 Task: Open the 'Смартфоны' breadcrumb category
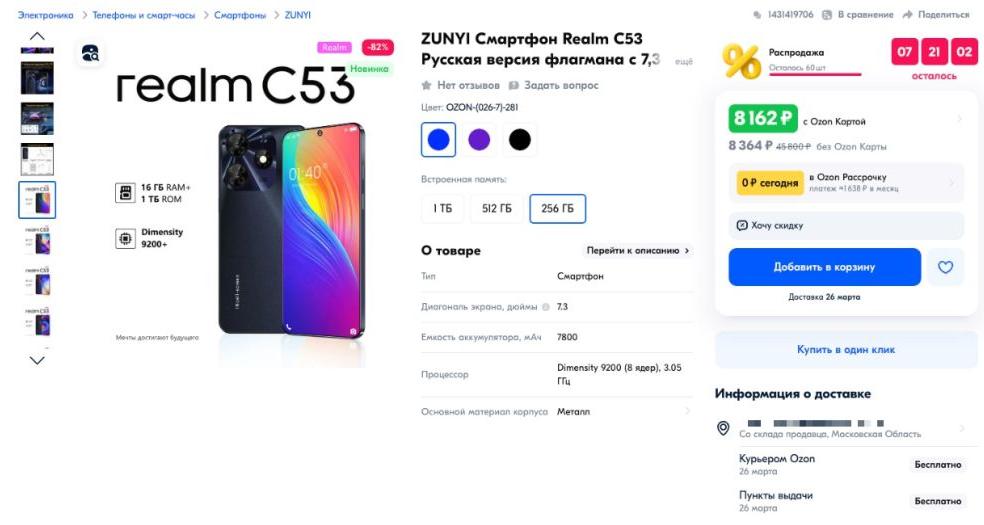point(240,15)
